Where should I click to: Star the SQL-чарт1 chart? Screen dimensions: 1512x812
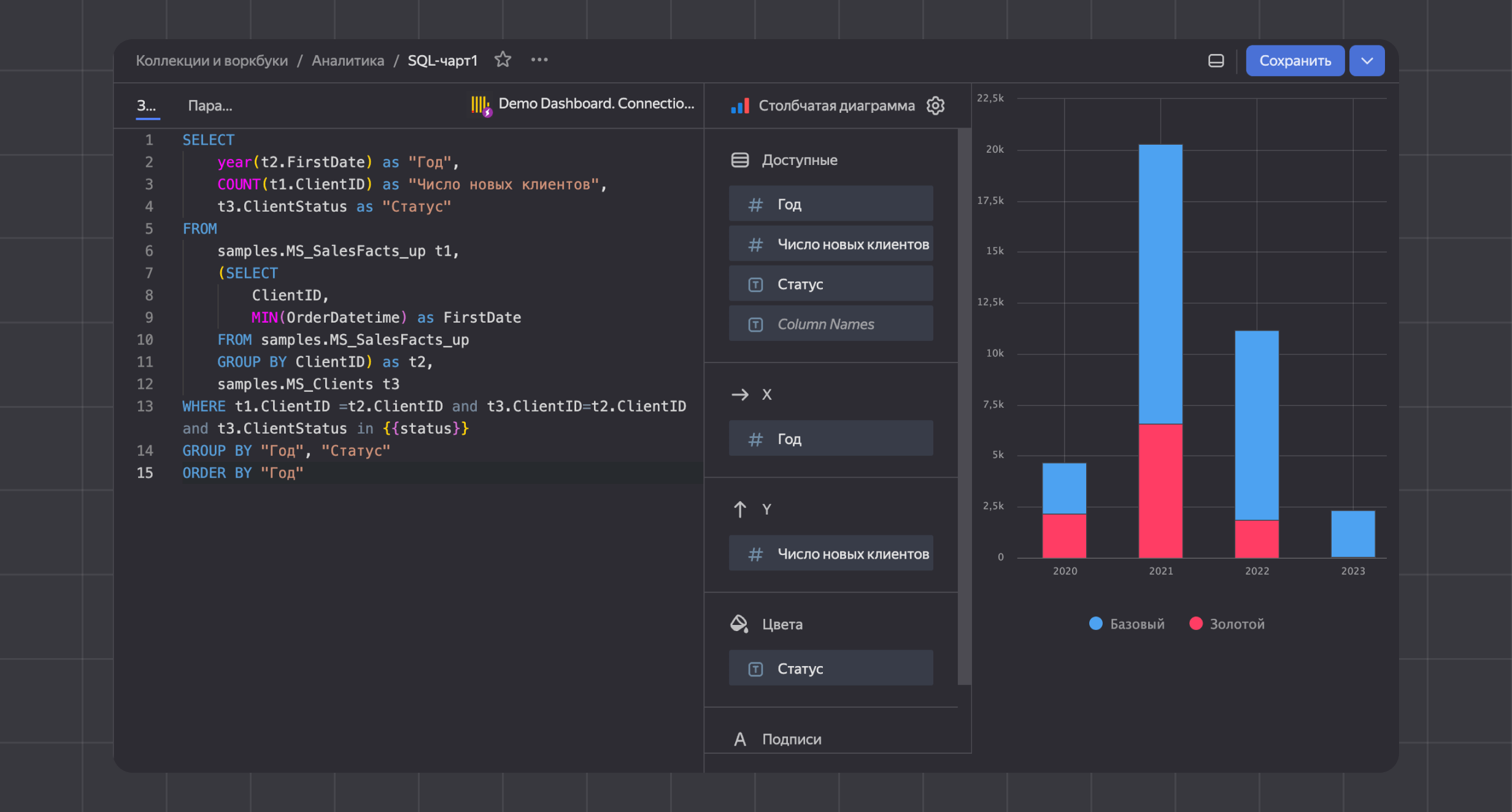(503, 59)
